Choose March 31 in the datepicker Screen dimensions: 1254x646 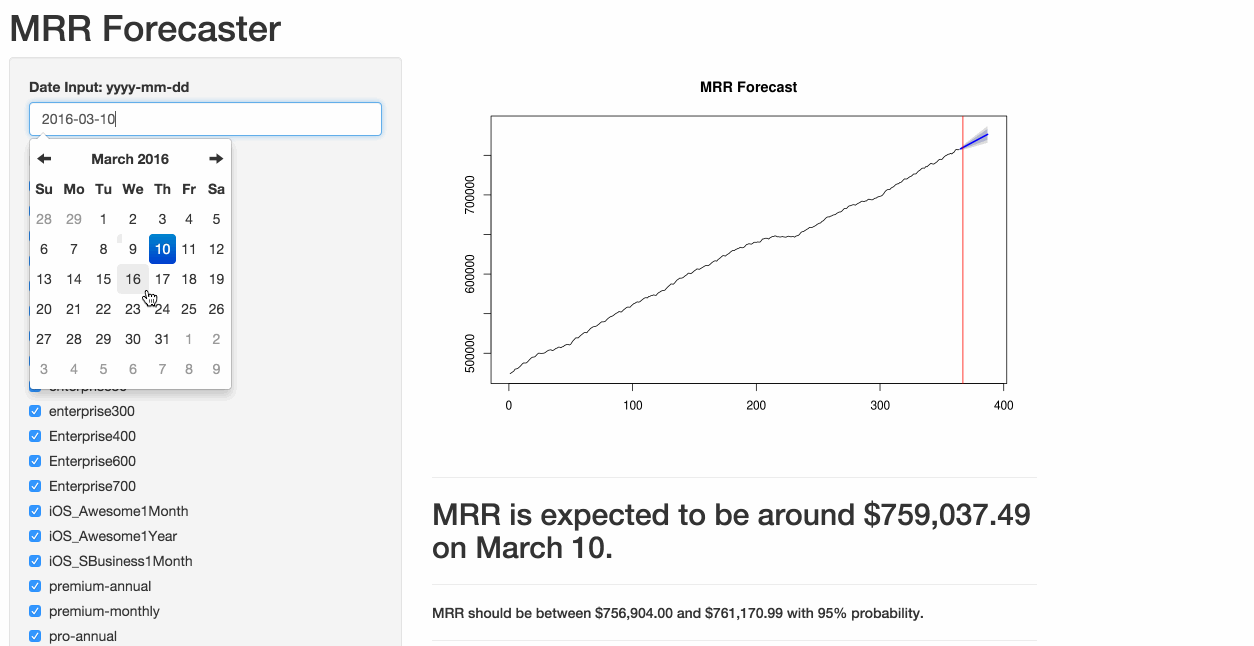point(162,339)
